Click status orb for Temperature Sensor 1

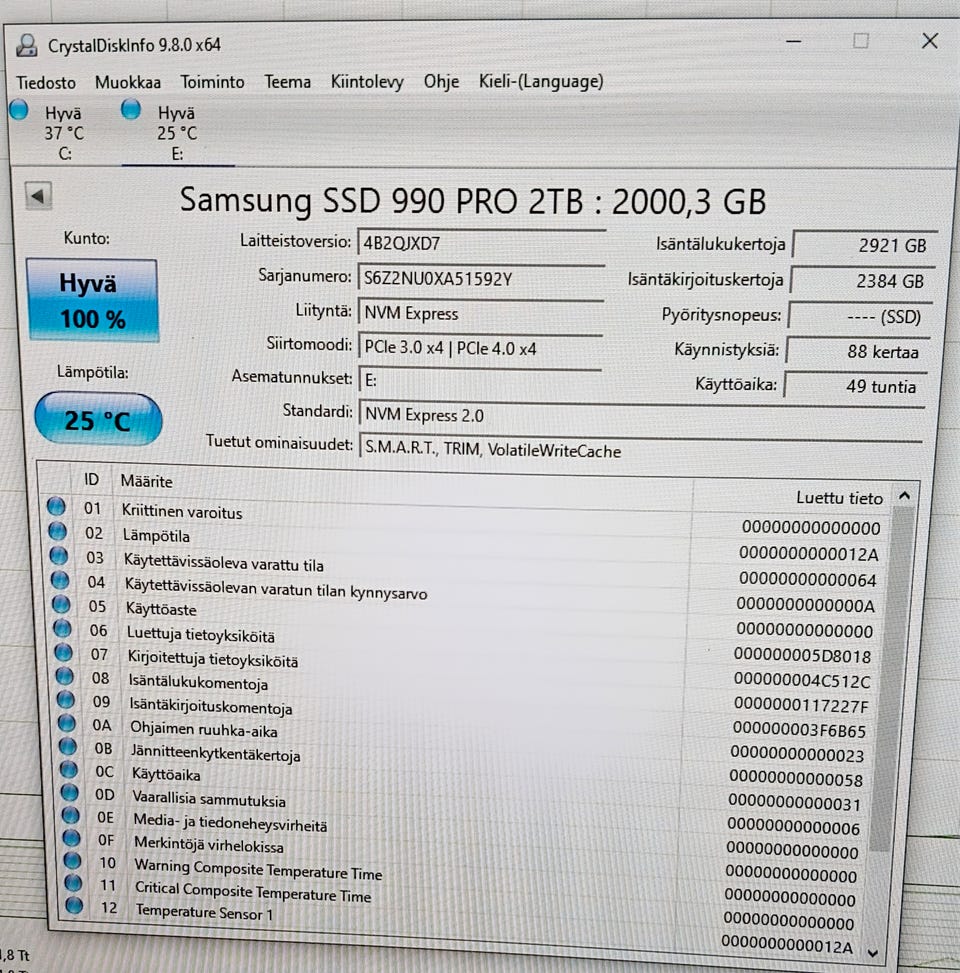click(x=74, y=905)
